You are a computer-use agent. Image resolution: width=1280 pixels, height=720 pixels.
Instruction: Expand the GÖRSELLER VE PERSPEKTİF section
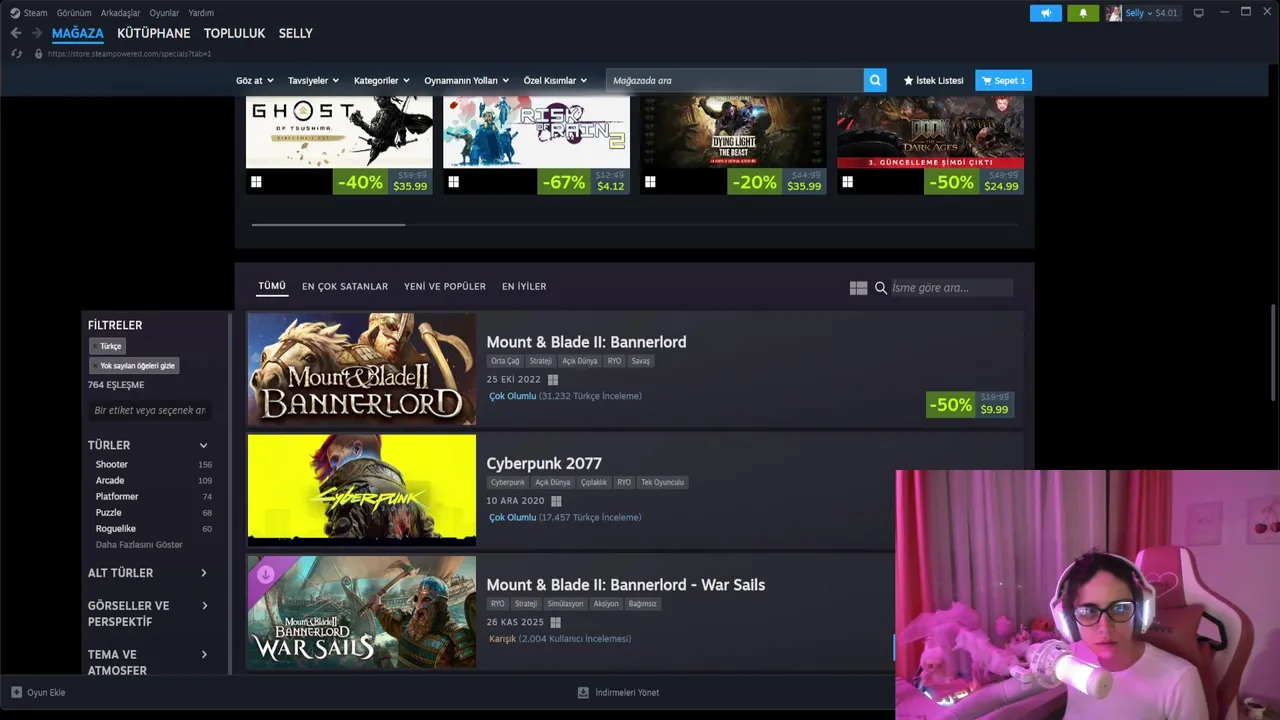tap(203, 606)
